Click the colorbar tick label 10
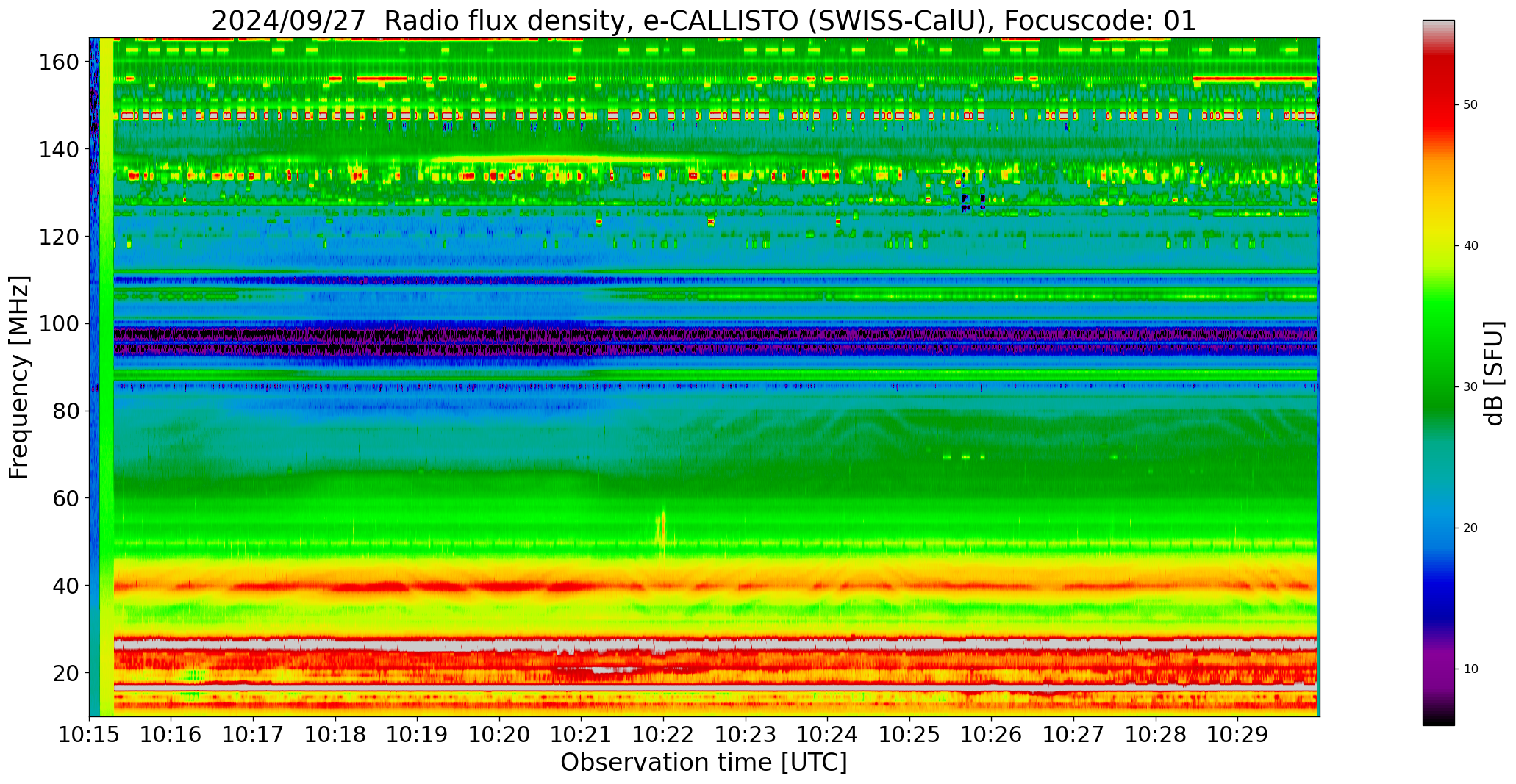This screenshot has width=1516, height=784. (1470, 669)
